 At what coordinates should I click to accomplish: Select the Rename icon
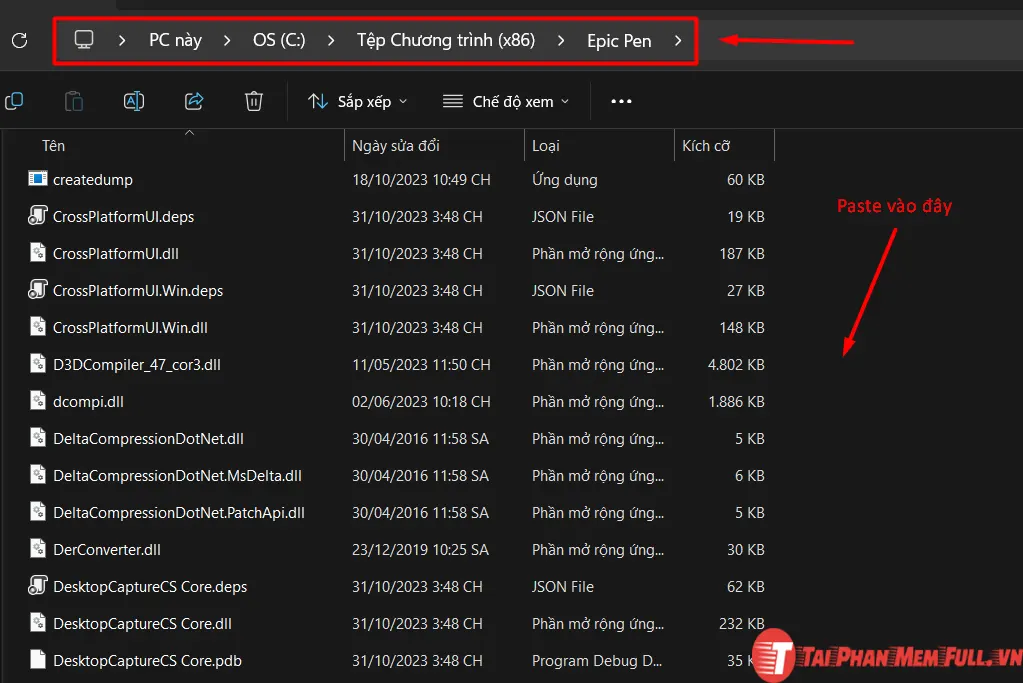134,101
